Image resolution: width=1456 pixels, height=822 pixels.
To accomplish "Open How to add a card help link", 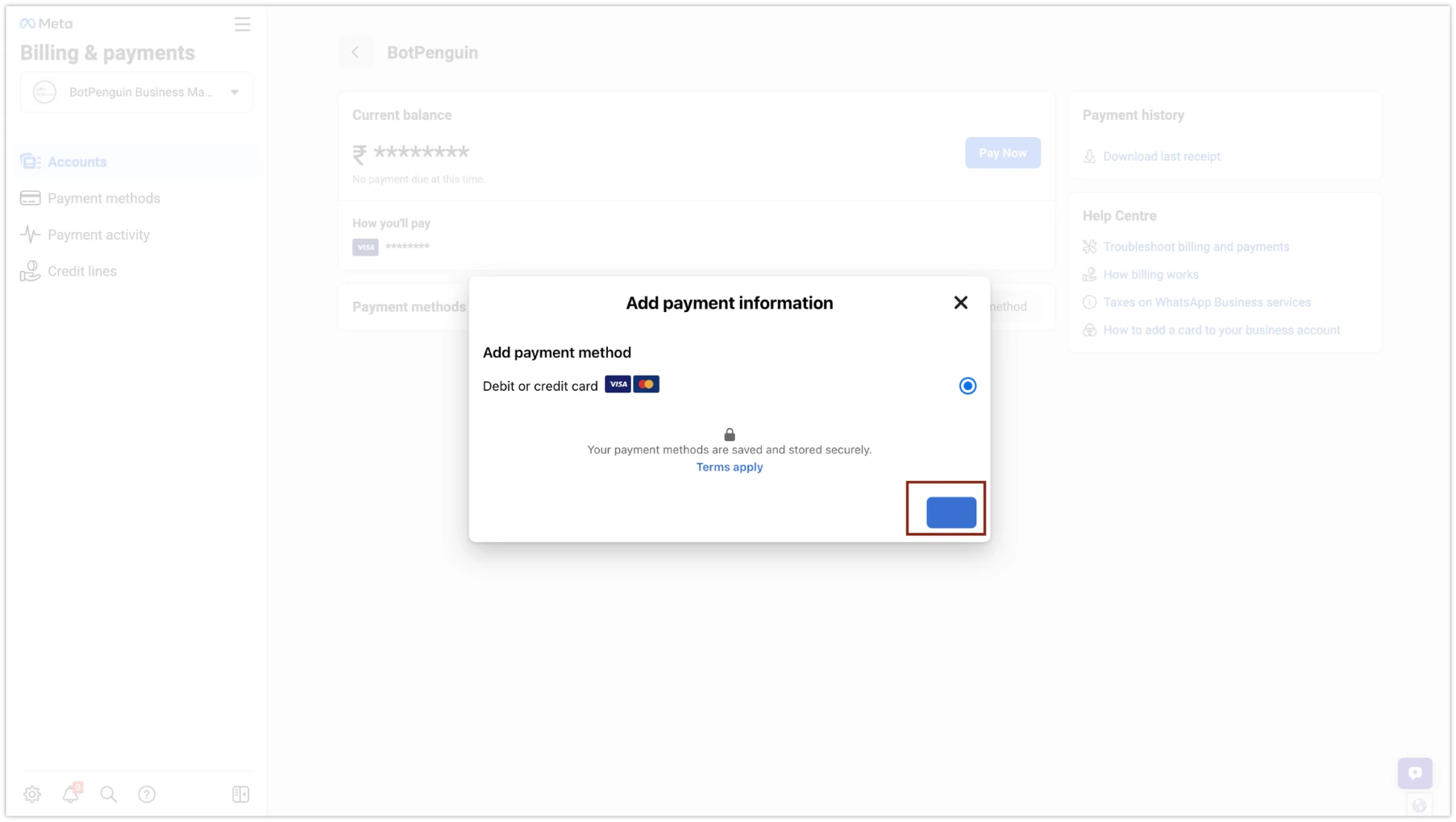I will click(1221, 330).
